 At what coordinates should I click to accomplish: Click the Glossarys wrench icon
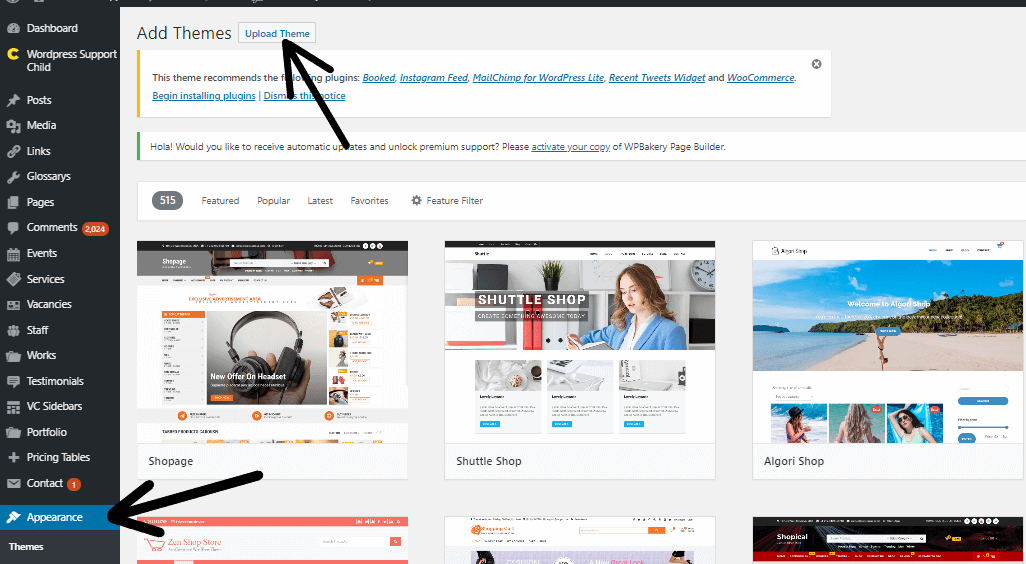[13, 177]
